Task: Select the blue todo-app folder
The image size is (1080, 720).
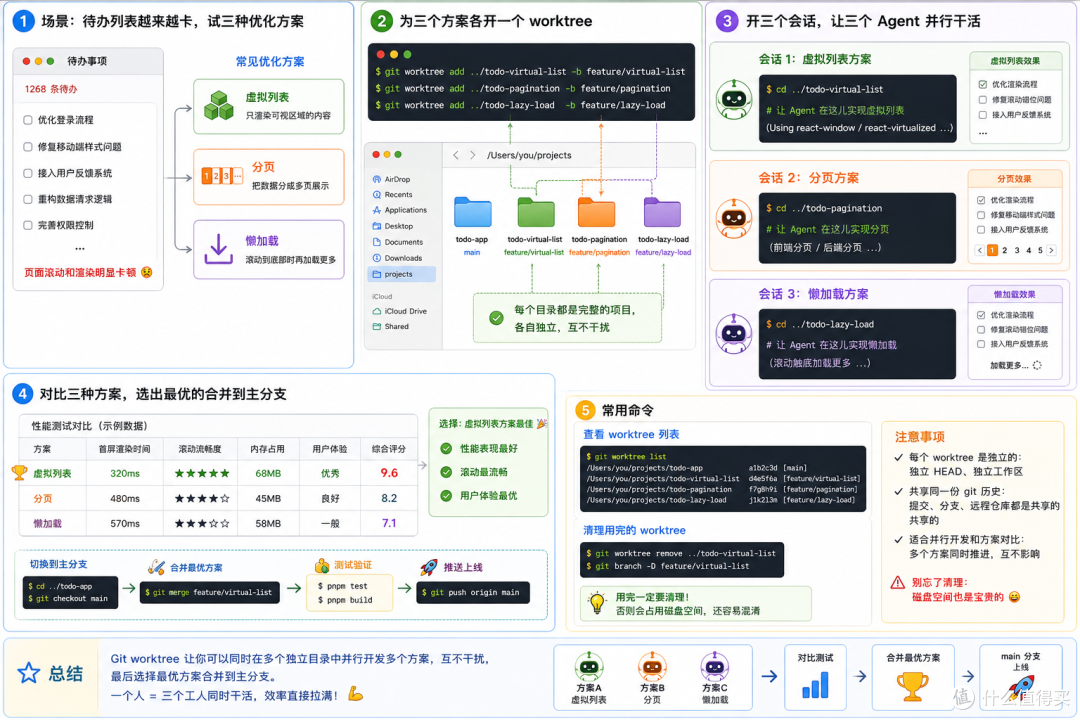Action: tap(472, 212)
